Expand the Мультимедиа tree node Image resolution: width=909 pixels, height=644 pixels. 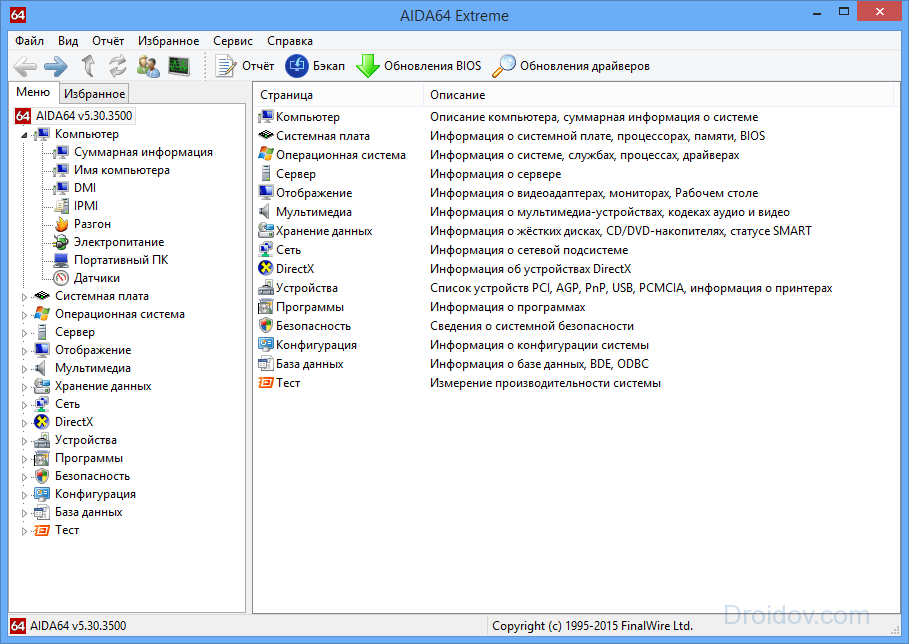[24, 368]
